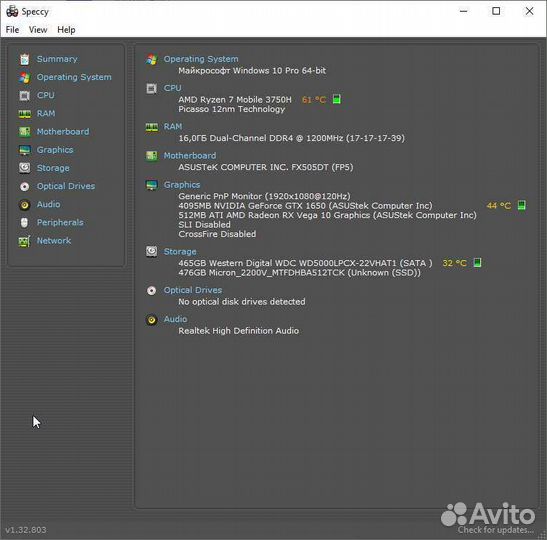The height and width of the screenshot is (540, 547).
Task: Click Check for updates link
Action: click(x=495, y=530)
